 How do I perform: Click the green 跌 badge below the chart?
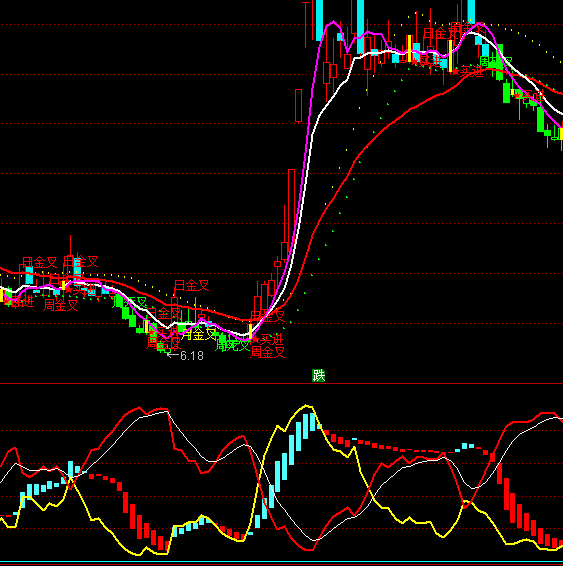(318, 375)
